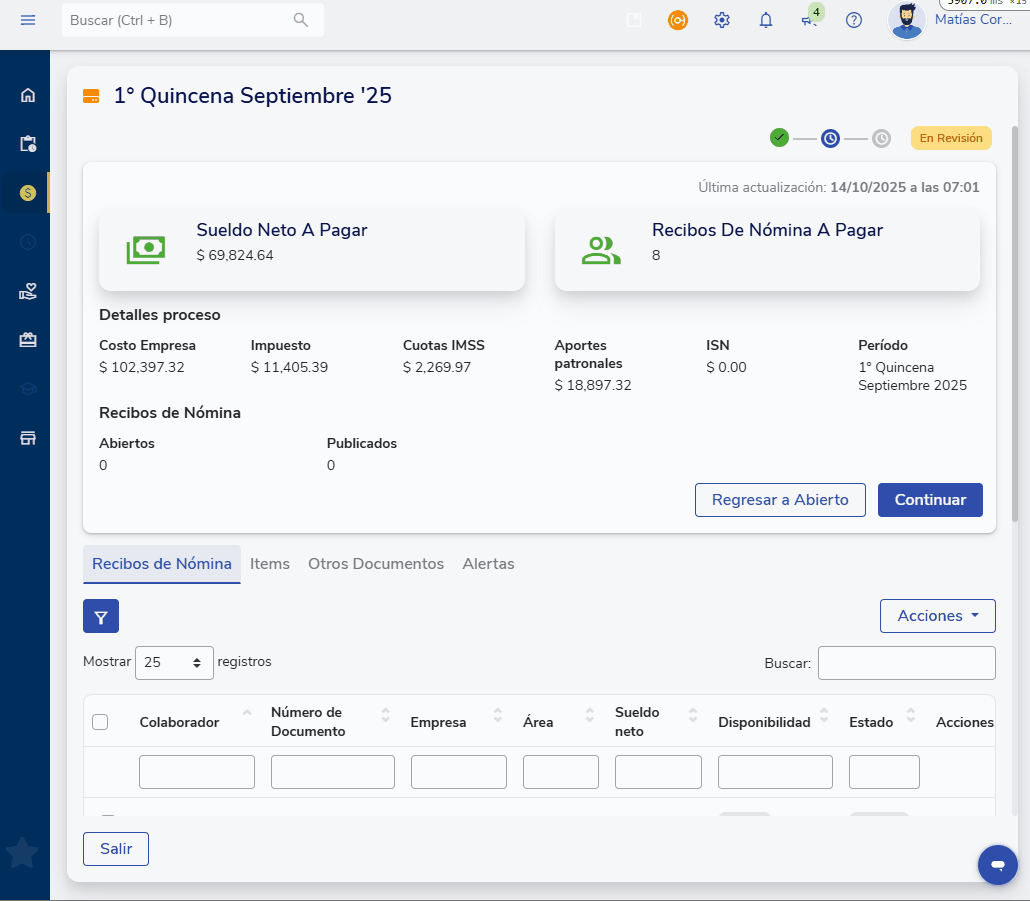The image size is (1030, 901).
Task: Click the blue filter funnel button
Action: pyautogui.click(x=101, y=616)
